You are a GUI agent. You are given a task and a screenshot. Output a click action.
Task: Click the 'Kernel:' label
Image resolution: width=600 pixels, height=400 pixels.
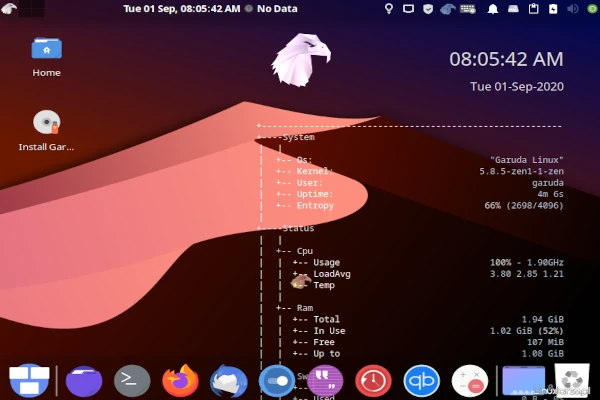[315, 171]
